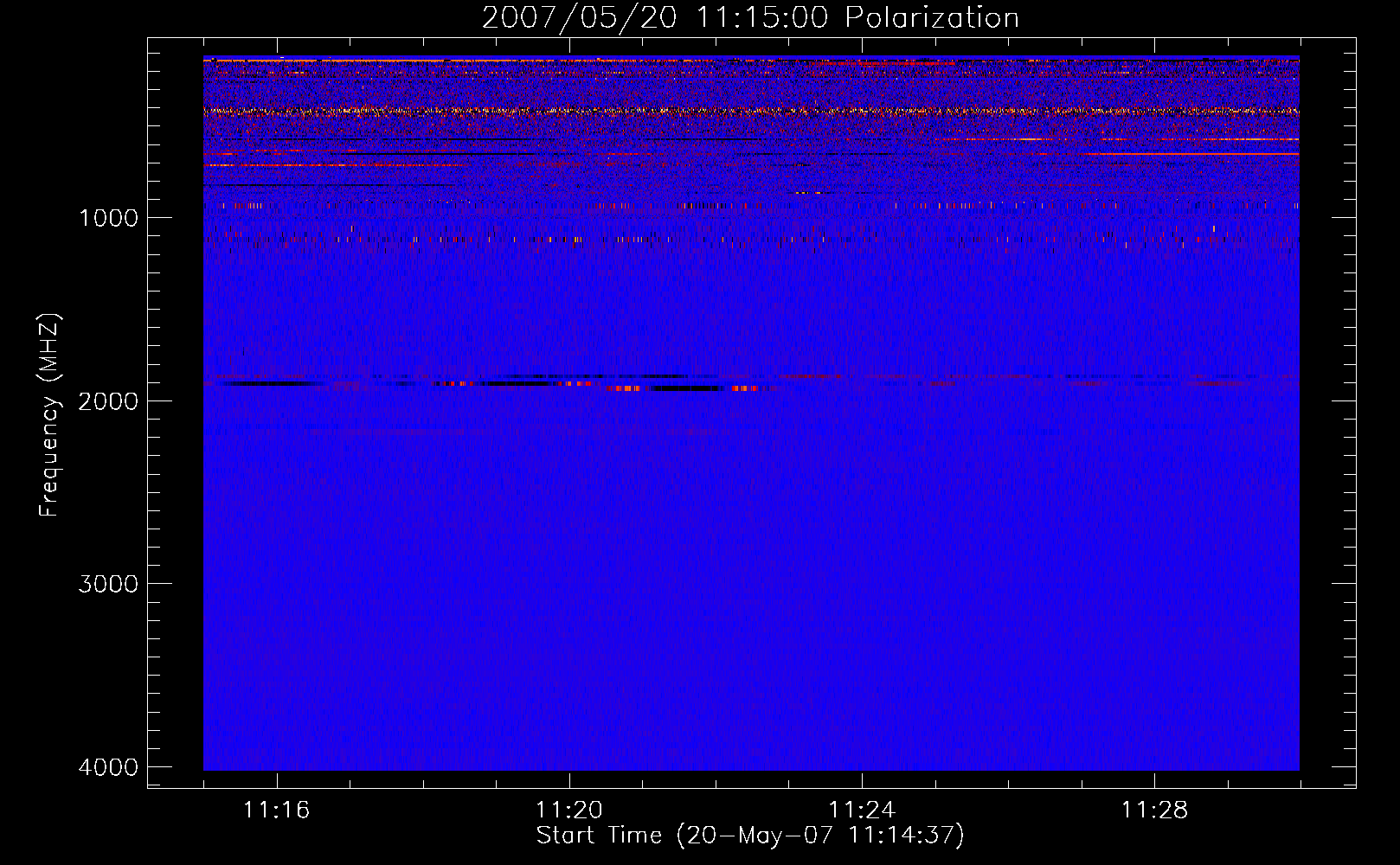
Task: Click the 11:16 time axis label
Action: (x=277, y=811)
